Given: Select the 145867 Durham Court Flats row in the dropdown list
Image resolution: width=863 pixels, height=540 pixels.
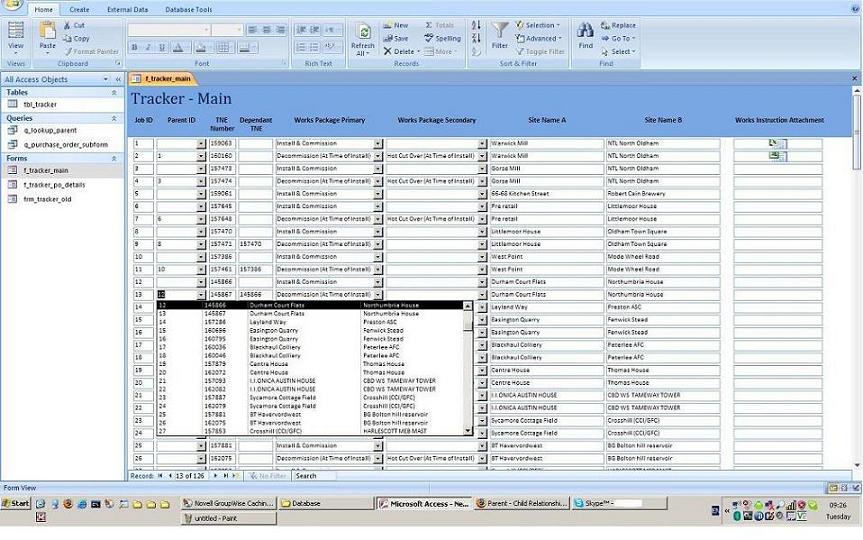Looking at the screenshot, I should [x=311, y=314].
